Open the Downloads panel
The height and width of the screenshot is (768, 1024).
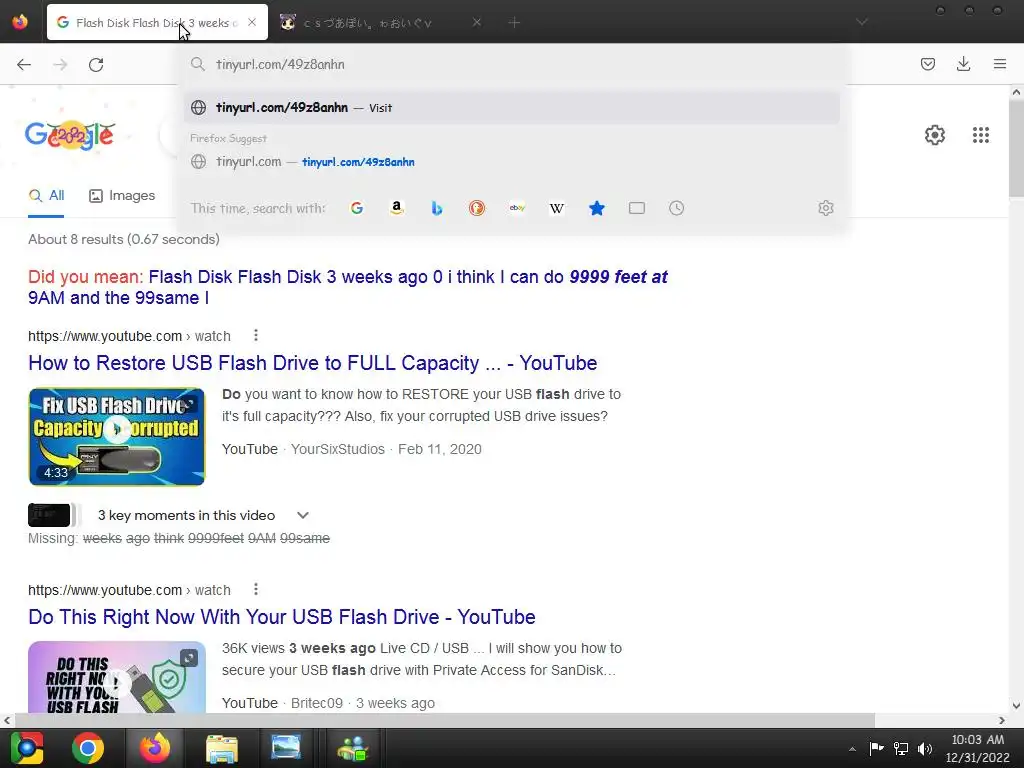[963, 64]
